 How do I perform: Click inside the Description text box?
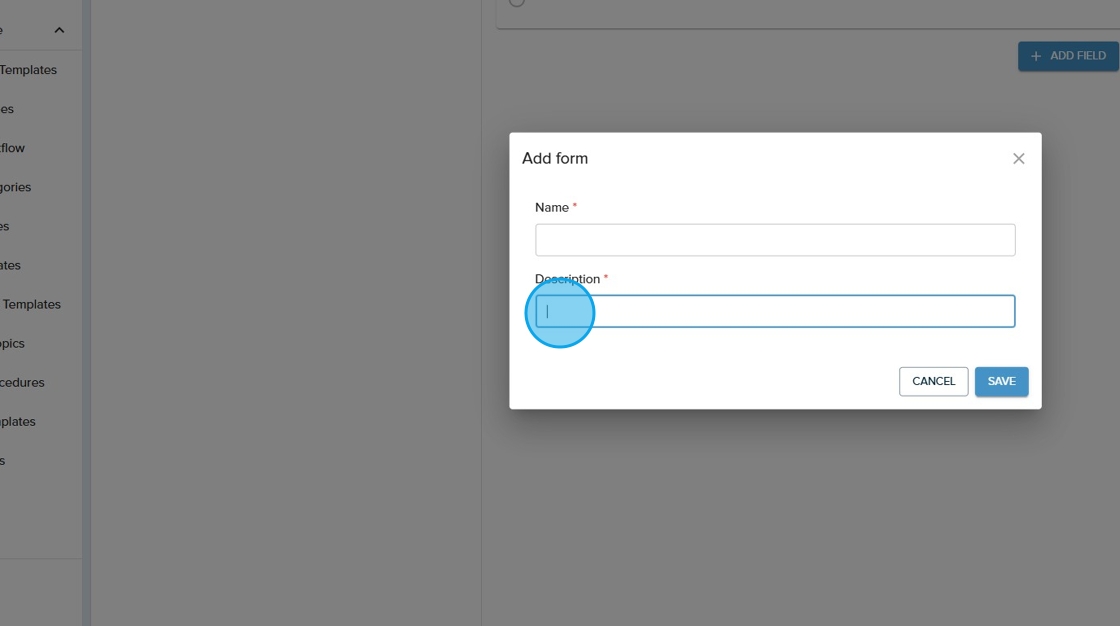(x=775, y=311)
